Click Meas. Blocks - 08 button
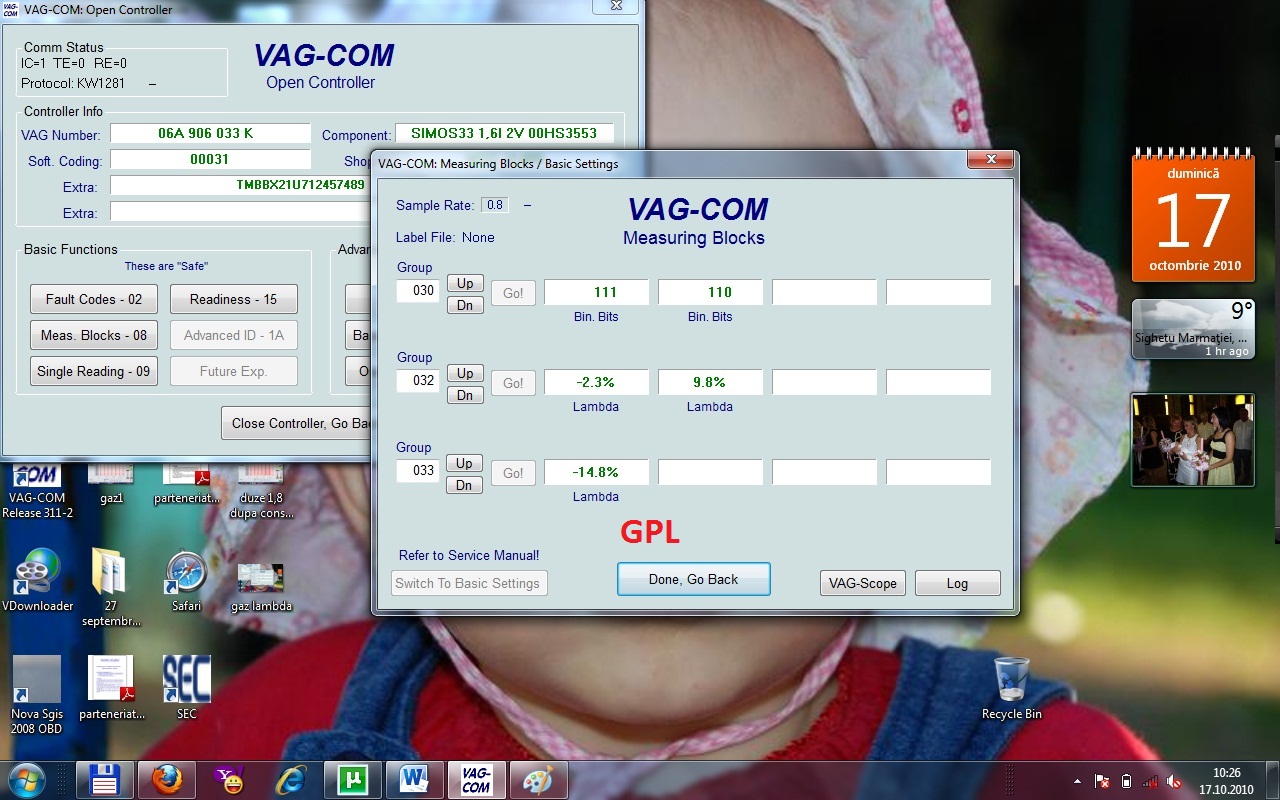This screenshot has height=800, width=1280. [94, 335]
